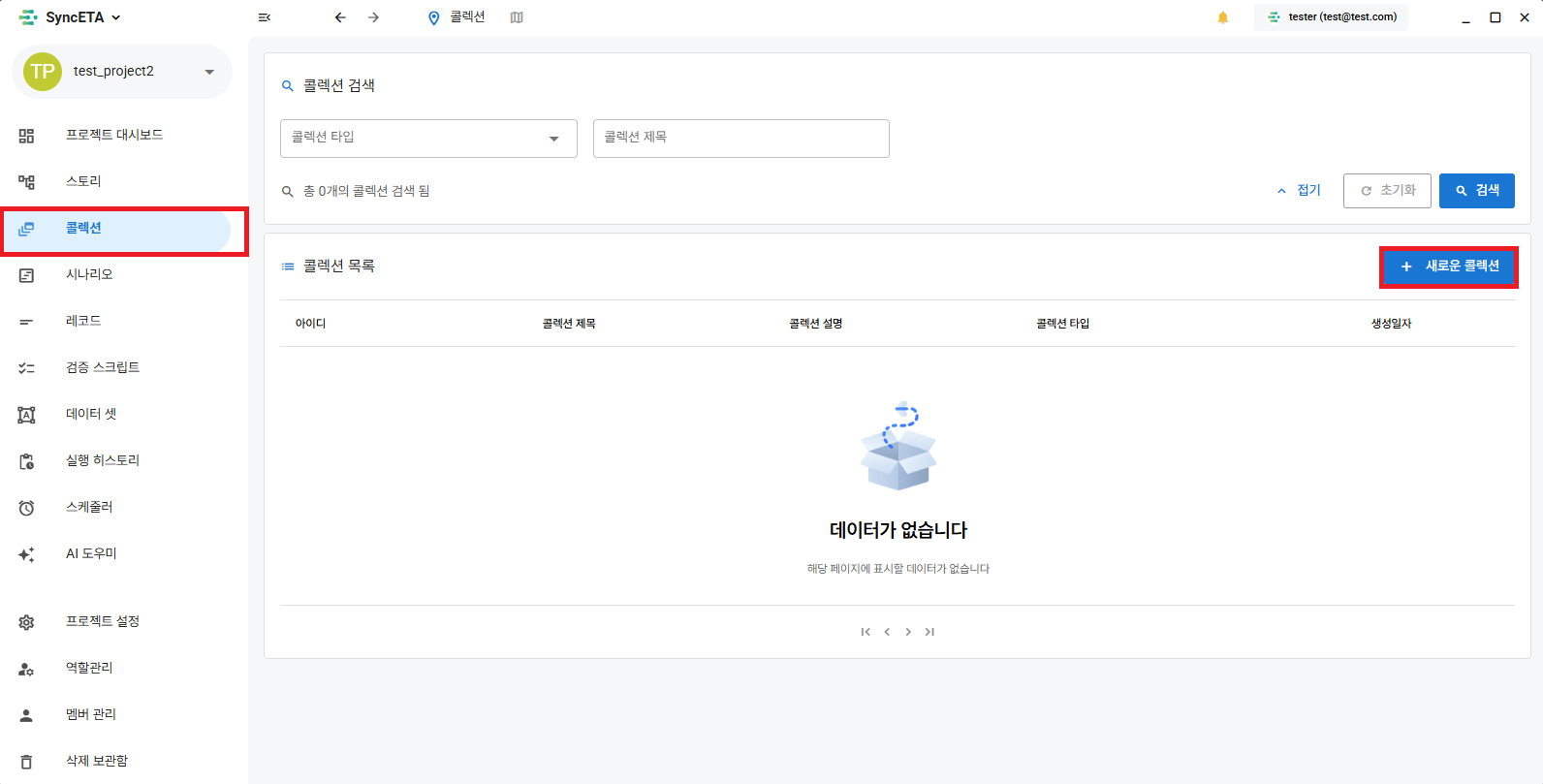
Task: Click the forward navigation arrow
Action: click(374, 17)
